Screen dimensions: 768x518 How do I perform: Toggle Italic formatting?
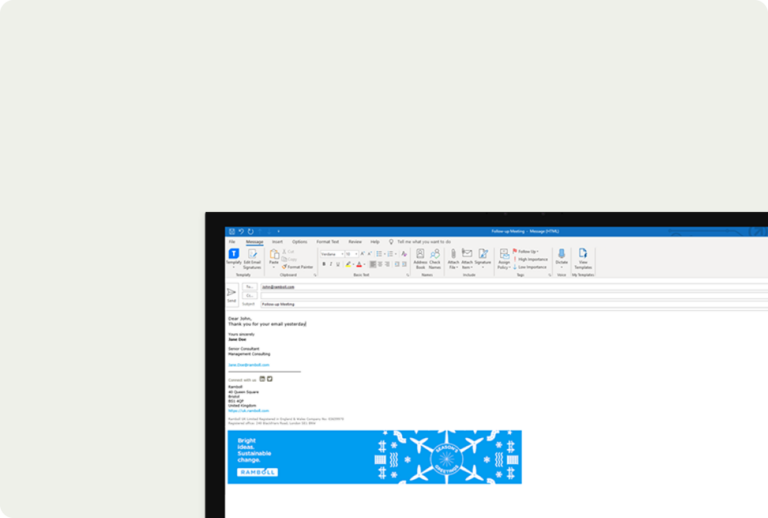point(331,264)
